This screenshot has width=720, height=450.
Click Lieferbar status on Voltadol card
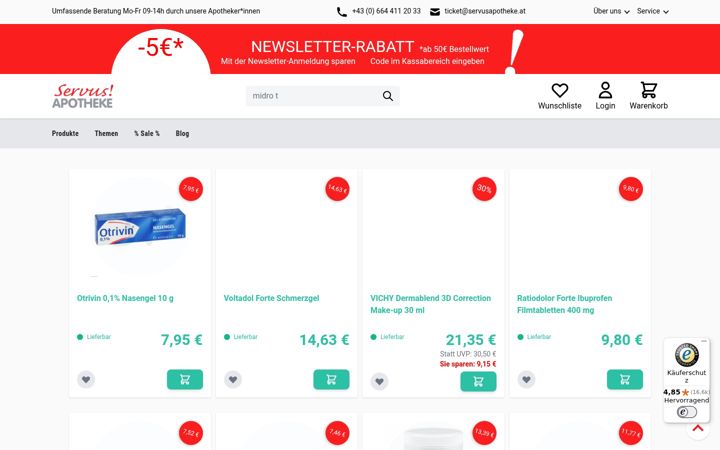(x=241, y=337)
